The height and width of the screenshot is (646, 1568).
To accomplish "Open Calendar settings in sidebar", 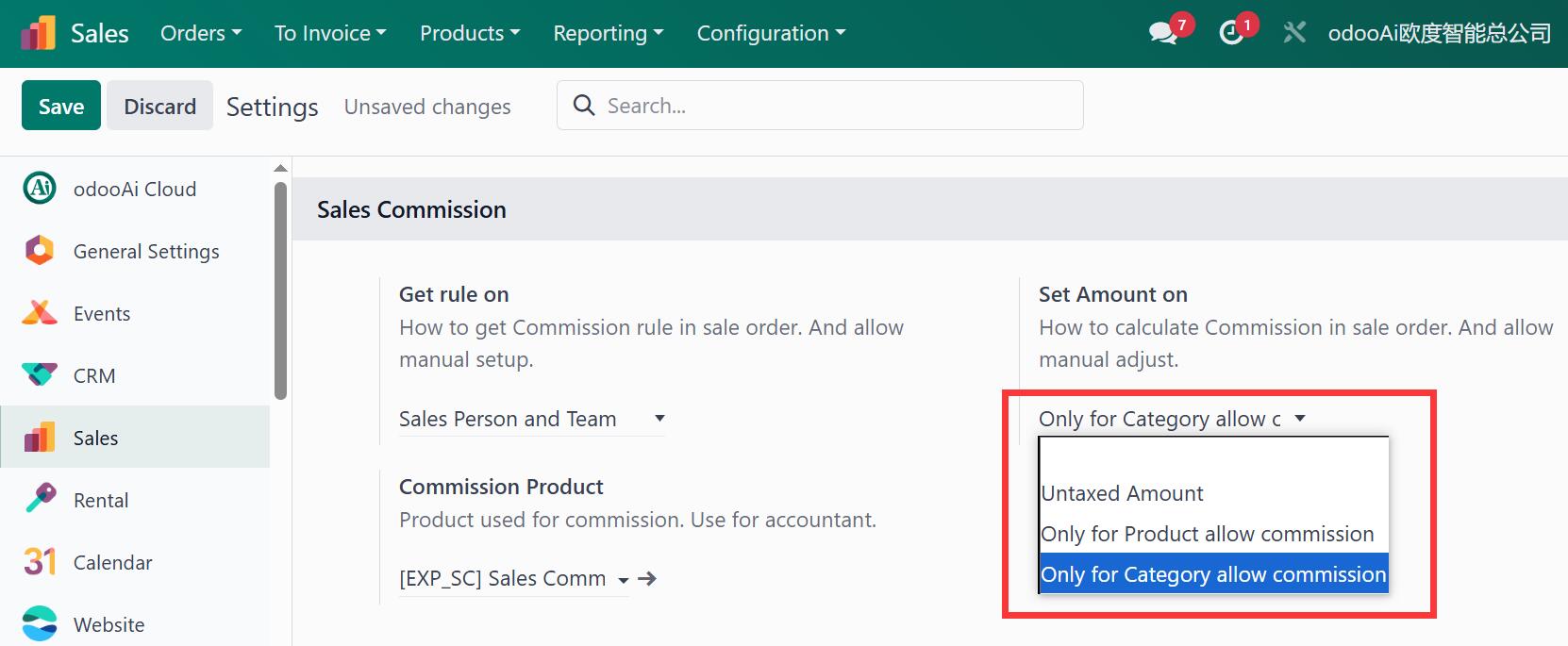I will pyautogui.click(x=112, y=562).
